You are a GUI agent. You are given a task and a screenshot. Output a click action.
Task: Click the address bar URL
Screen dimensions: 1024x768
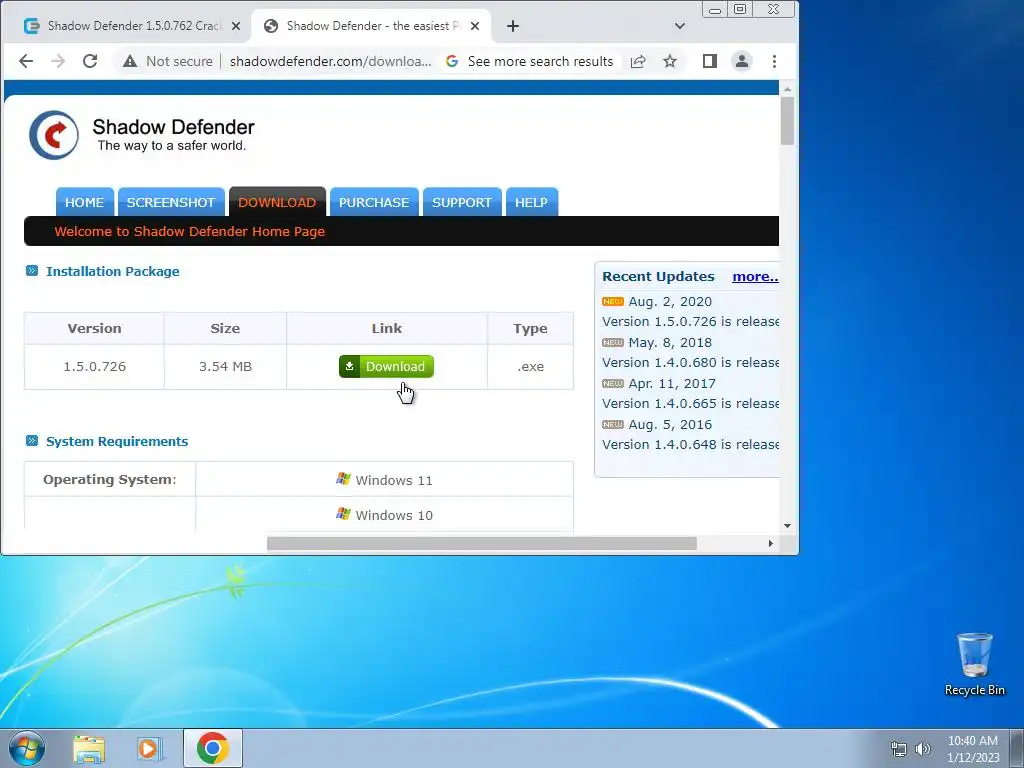tap(330, 61)
